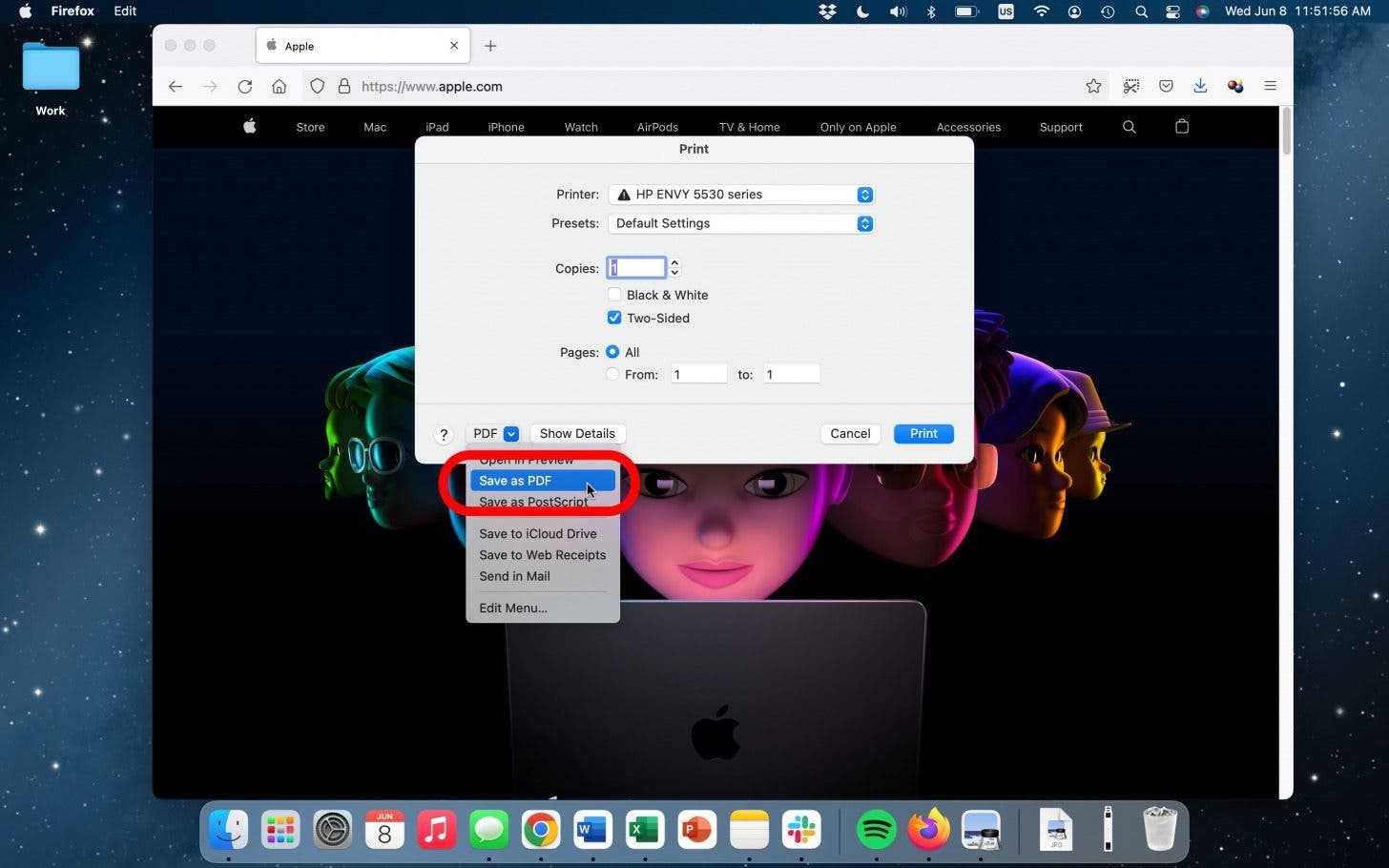Enable the Black & White checkbox
The width and height of the screenshot is (1389, 868).
point(614,295)
